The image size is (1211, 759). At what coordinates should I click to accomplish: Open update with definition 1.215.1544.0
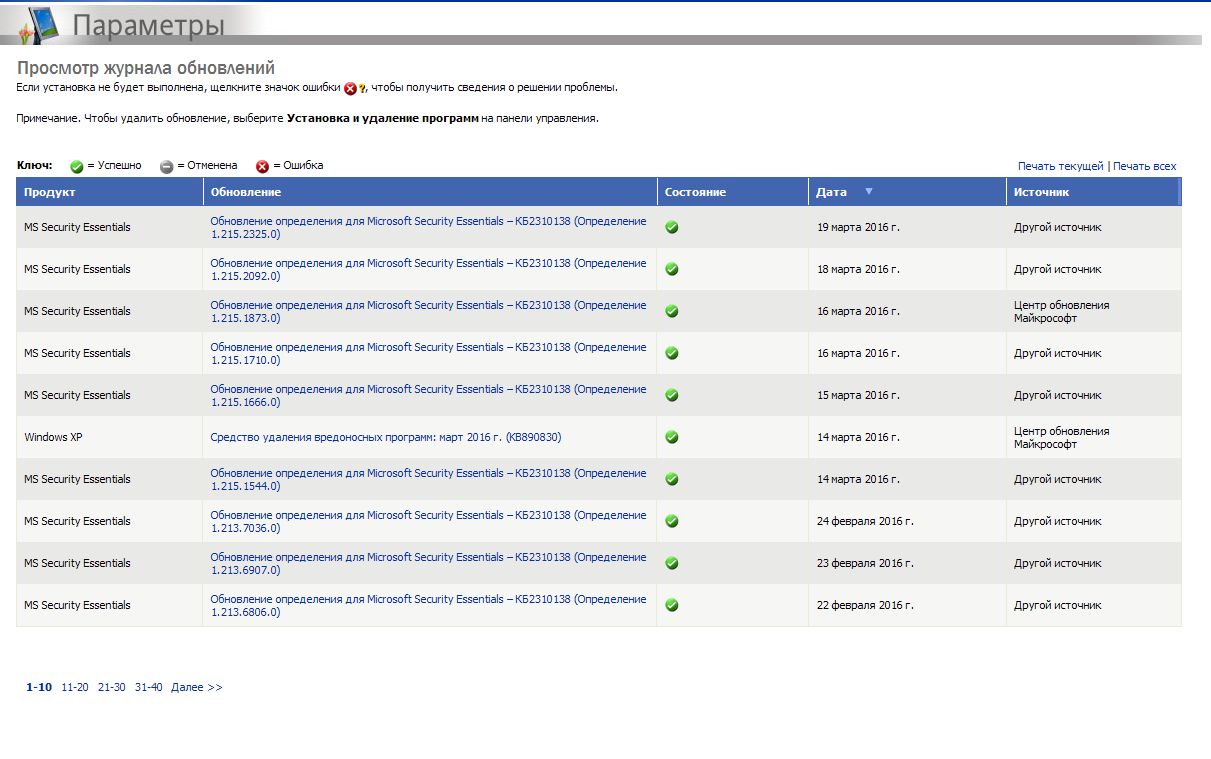pyautogui.click(x=428, y=479)
